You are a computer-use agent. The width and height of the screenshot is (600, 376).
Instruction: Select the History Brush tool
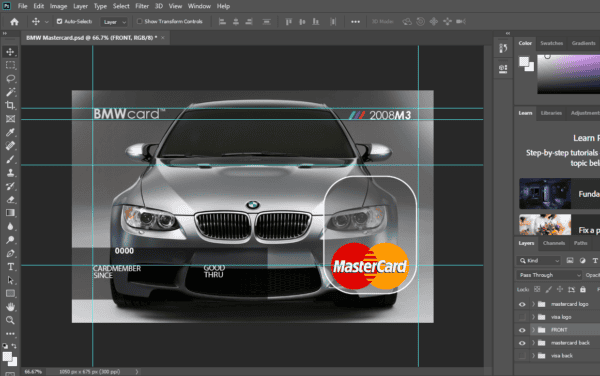[x=10, y=186]
